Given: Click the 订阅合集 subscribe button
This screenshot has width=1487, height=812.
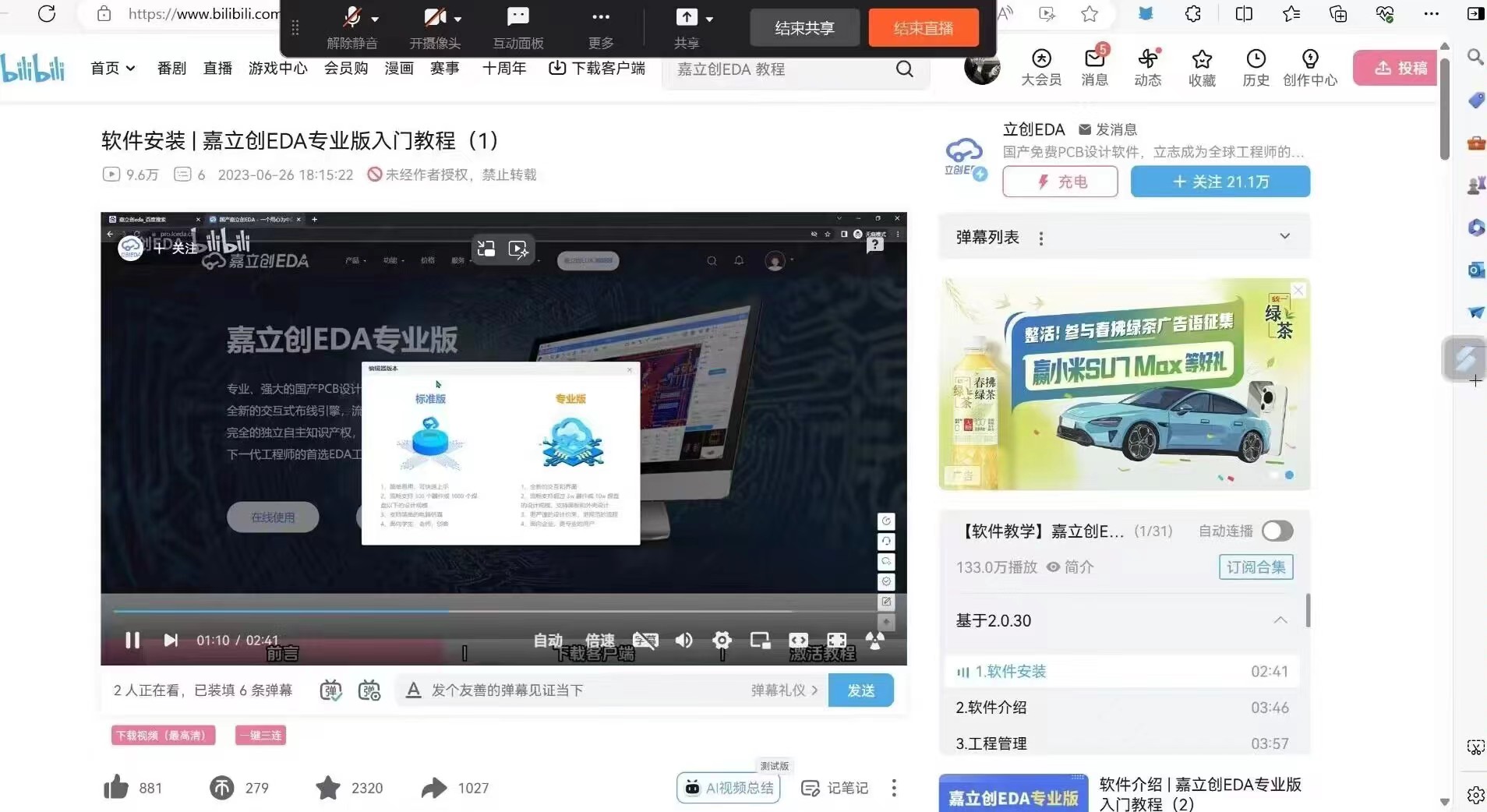Looking at the screenshot, I should [1256, 567].
